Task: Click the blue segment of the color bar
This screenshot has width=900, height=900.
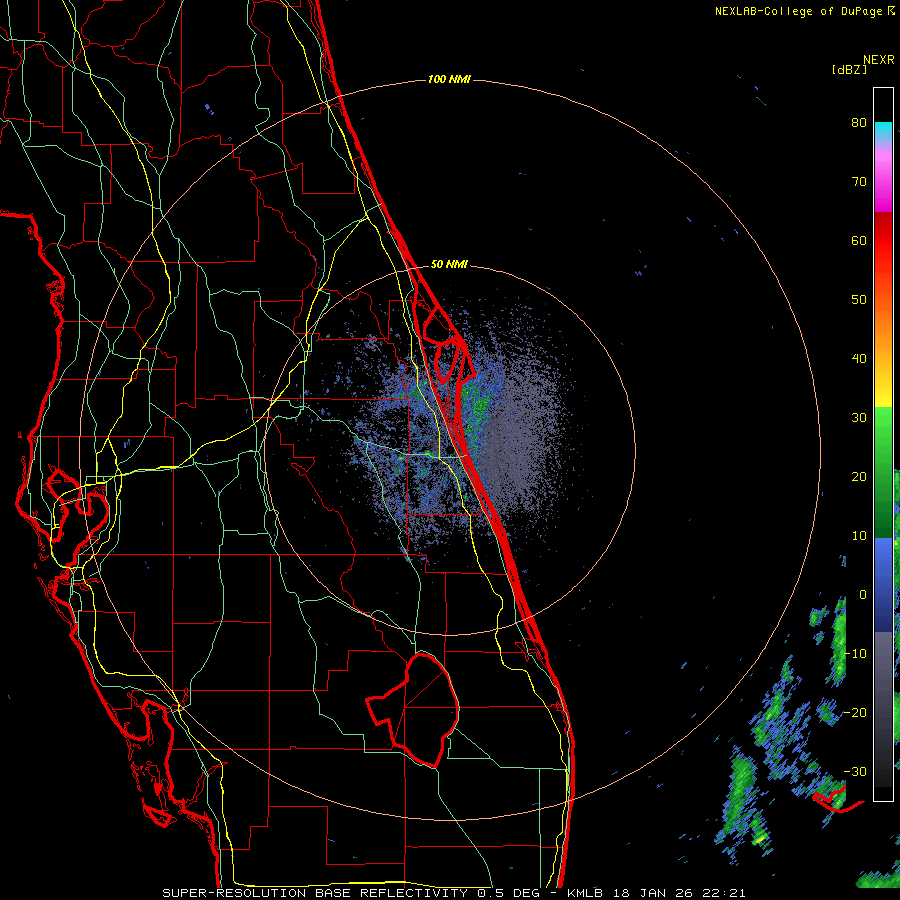Action: click(883, 584)
